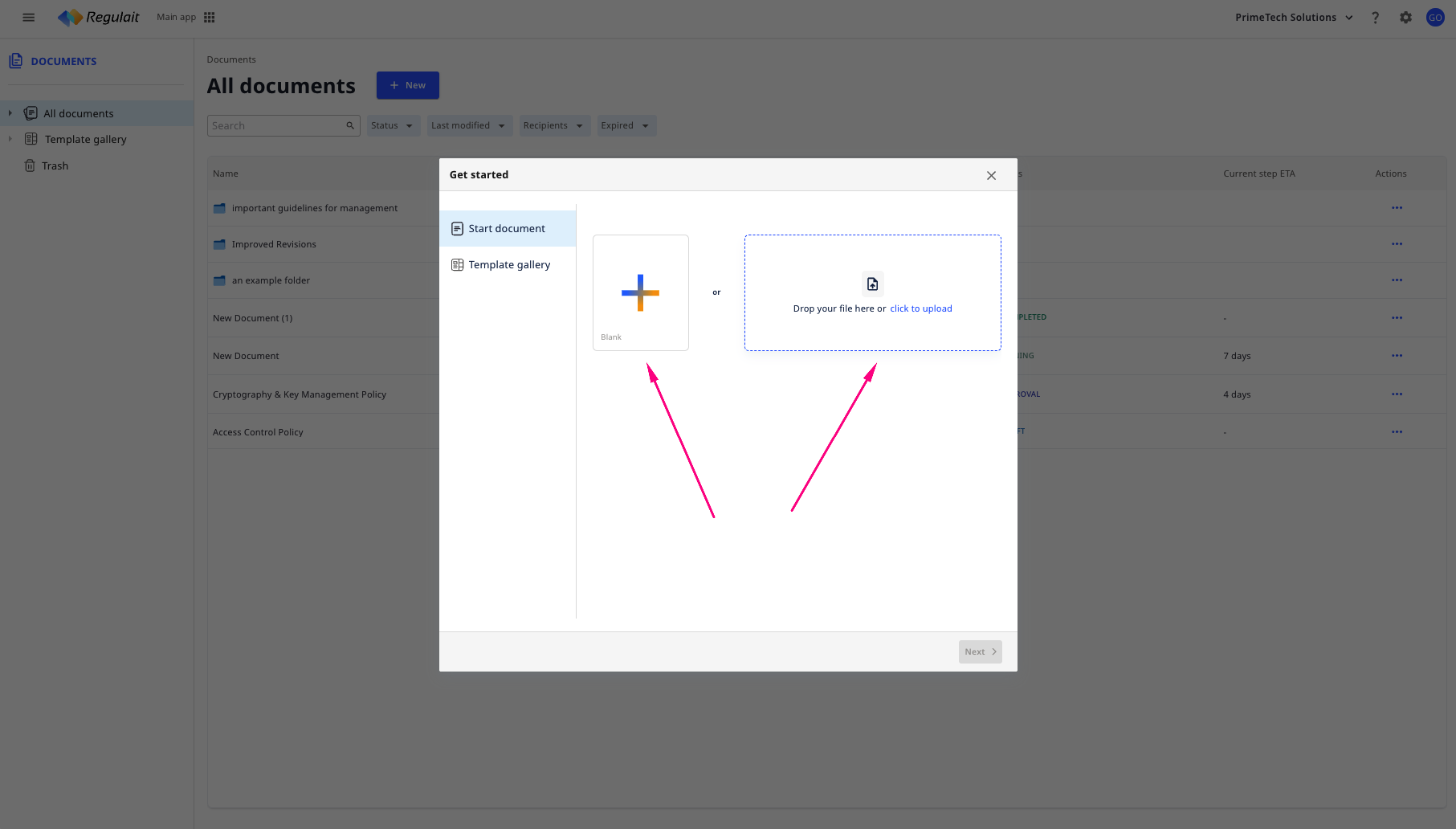
Task: Expand the Status filter dropdown
Action: click(x=393, y=126)
